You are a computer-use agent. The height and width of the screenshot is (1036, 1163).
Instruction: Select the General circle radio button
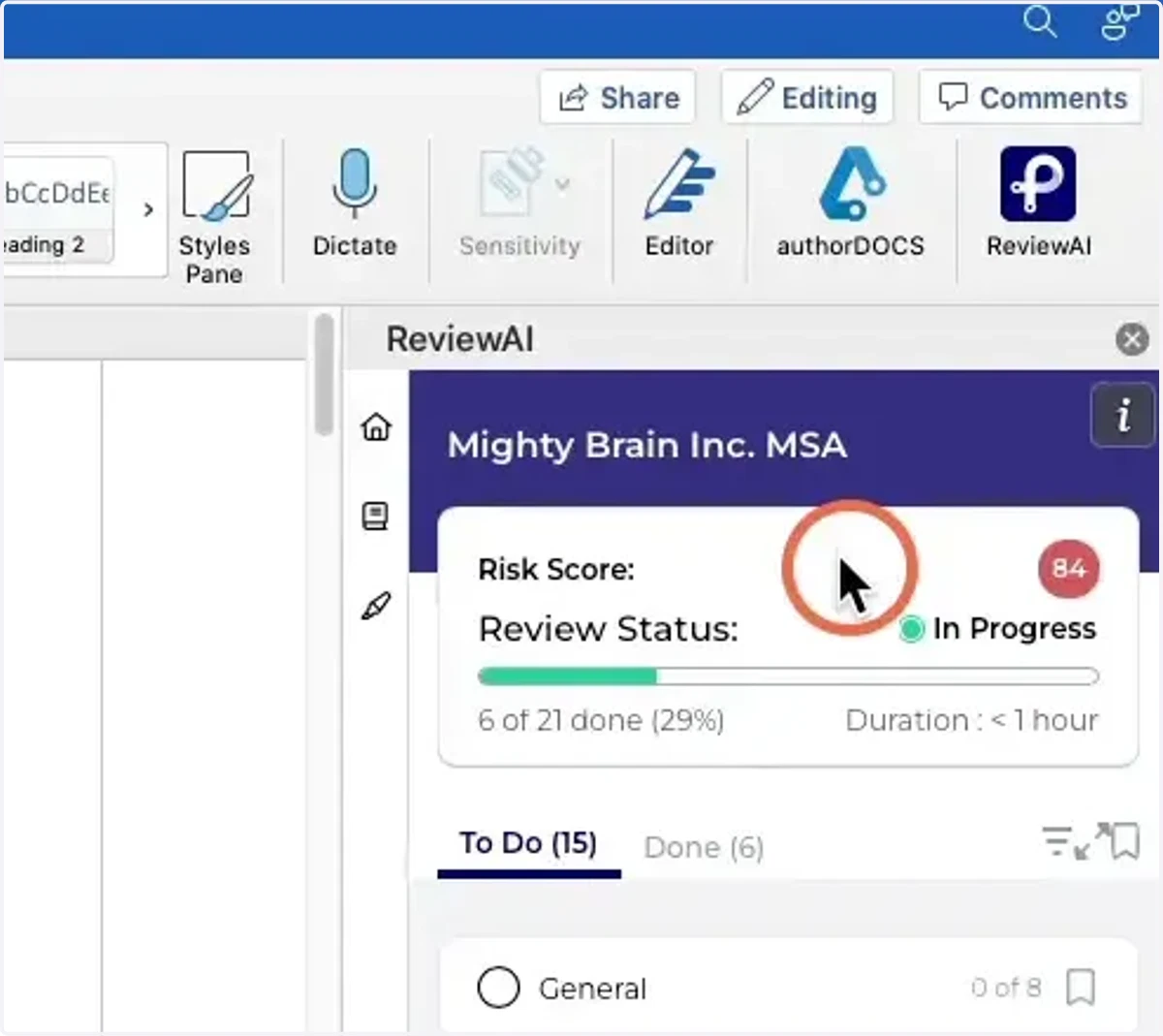coord(498,988)
